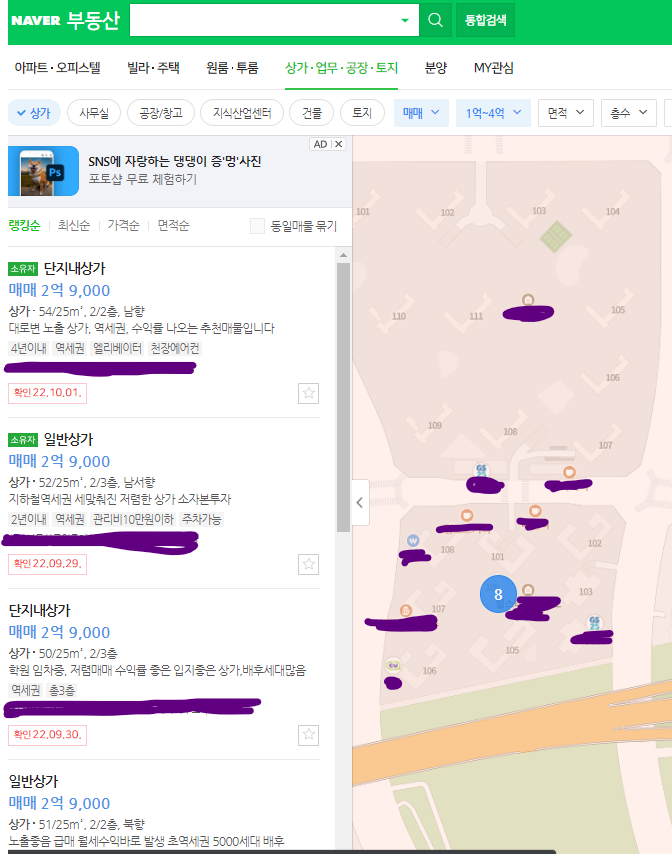Expand the 매매 trade type dropdown
The width and height of the screenshot is (672, 854).
[x=421, y=113]
